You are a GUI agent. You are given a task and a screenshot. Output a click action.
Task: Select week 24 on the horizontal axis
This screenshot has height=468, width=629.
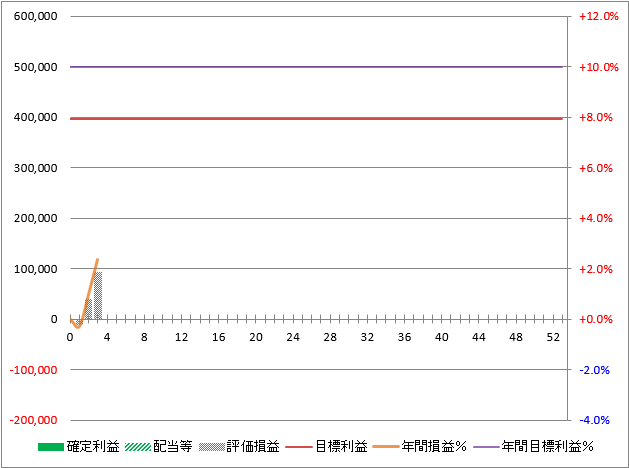[x=293, y=338]
